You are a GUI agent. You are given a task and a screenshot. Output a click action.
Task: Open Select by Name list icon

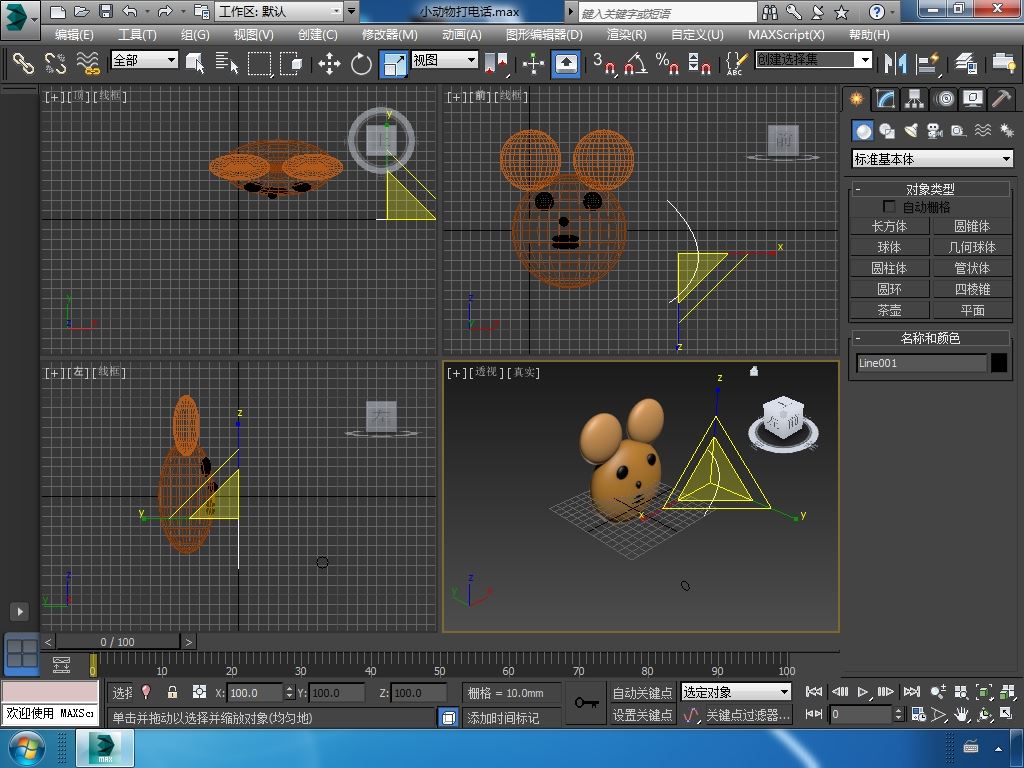[x=227, y=63]
